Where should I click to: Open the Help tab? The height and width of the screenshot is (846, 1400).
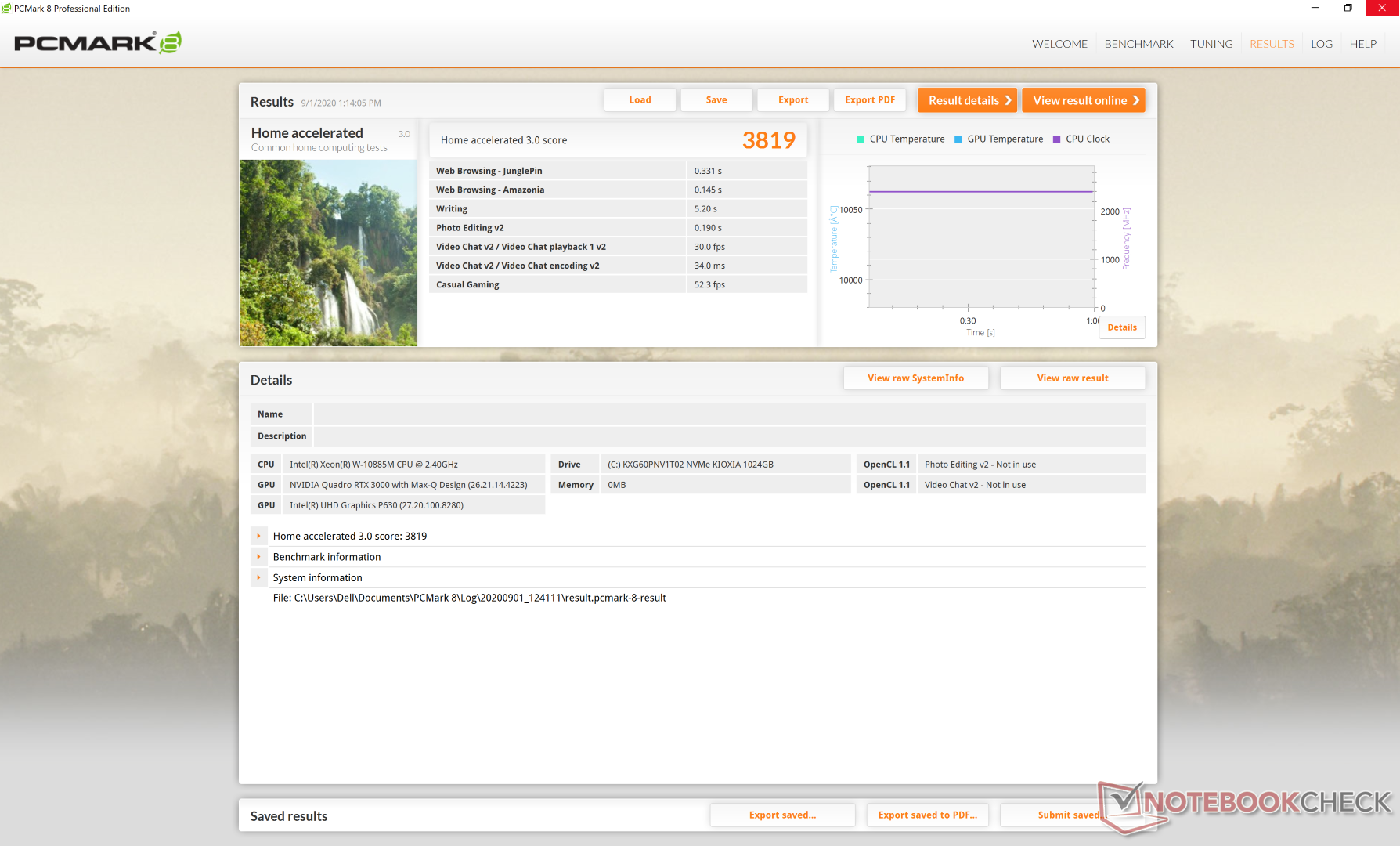click(1362, 44)
